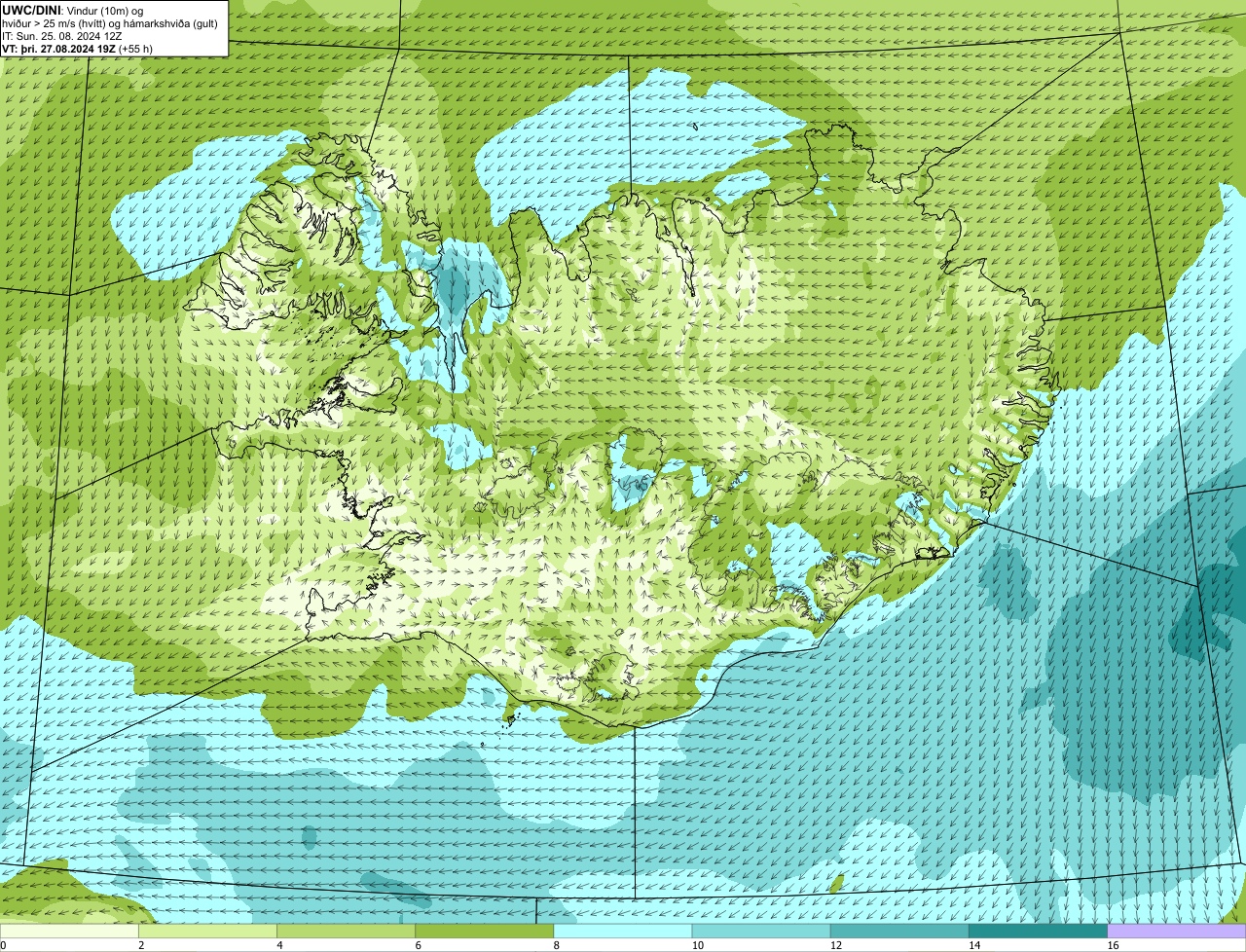
Task: Click the light green 2–4 m/s legend swatch
Action: coord(207,932)
